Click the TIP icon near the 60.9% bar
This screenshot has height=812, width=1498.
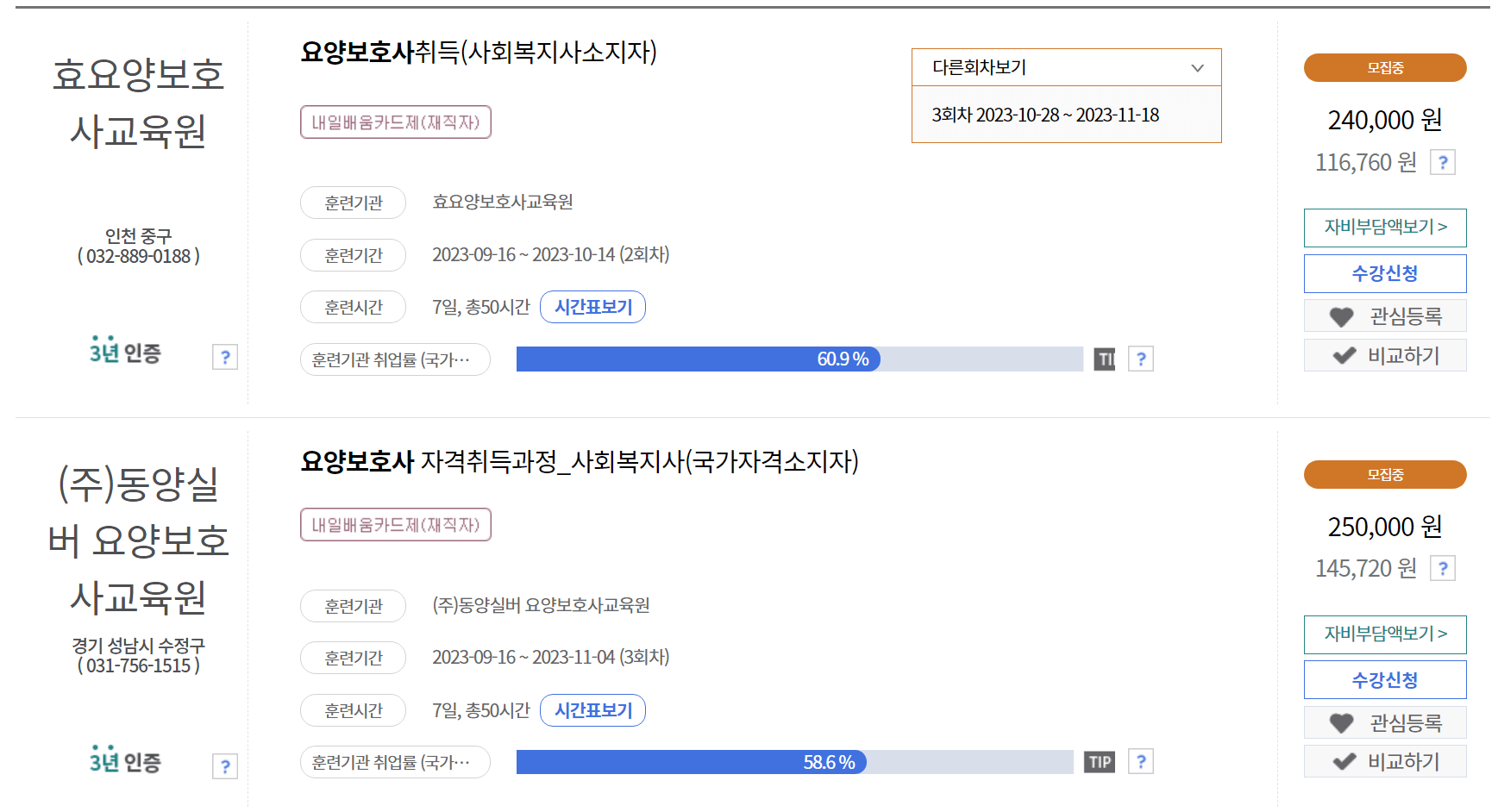1107,359
